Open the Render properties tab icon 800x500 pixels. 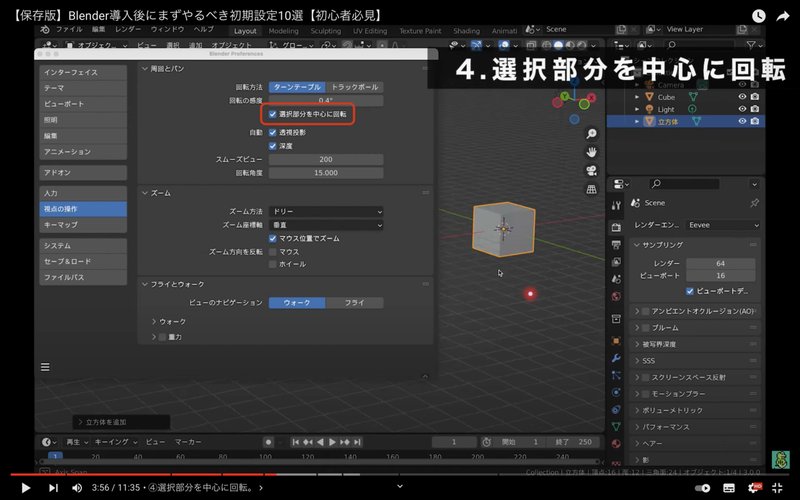(616, 227)
